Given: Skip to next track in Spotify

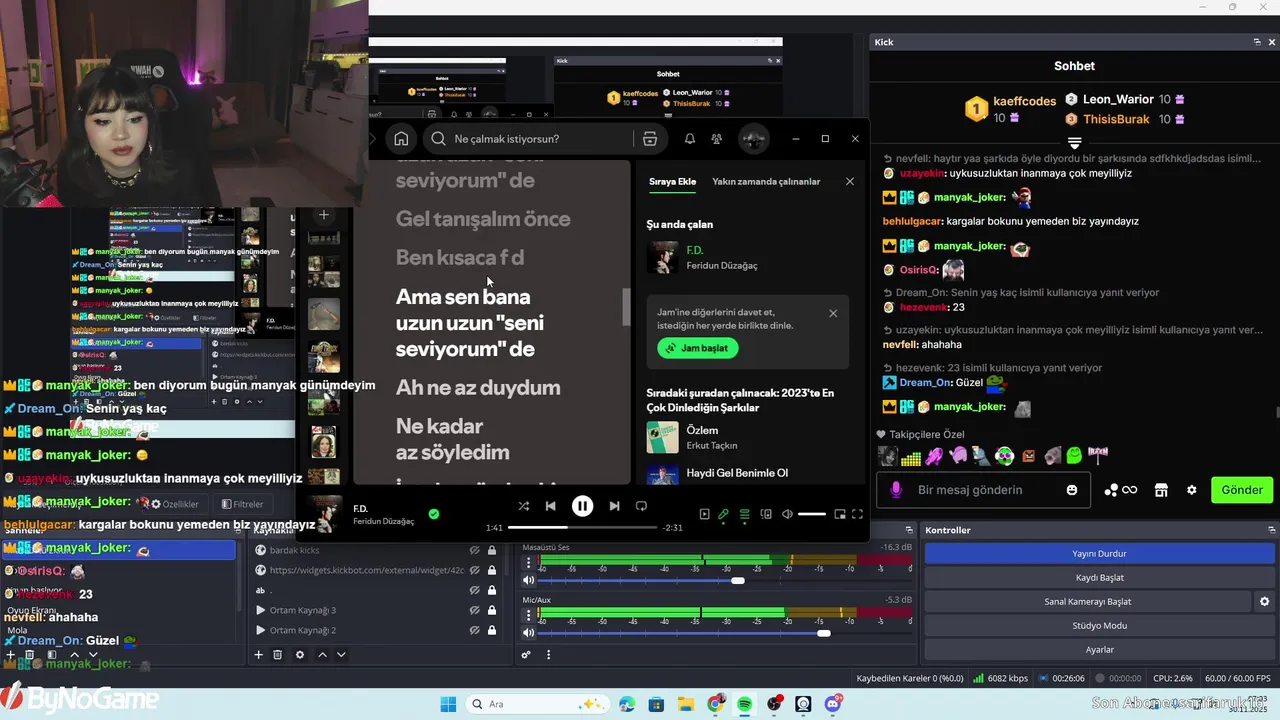Looking at the screenshot, I should tap(614, 507).
